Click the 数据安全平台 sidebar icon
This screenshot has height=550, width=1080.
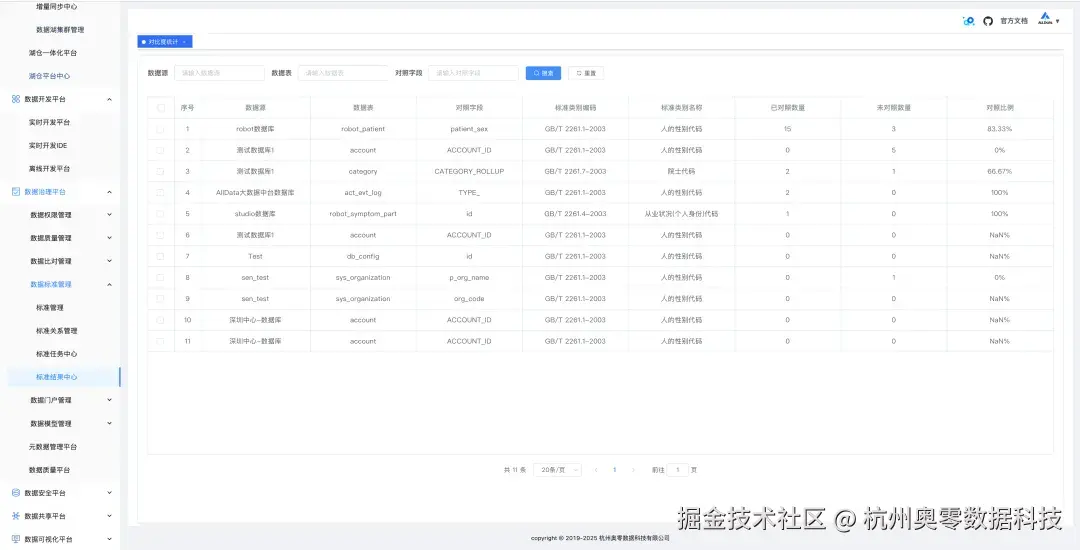tap(16, 493)
